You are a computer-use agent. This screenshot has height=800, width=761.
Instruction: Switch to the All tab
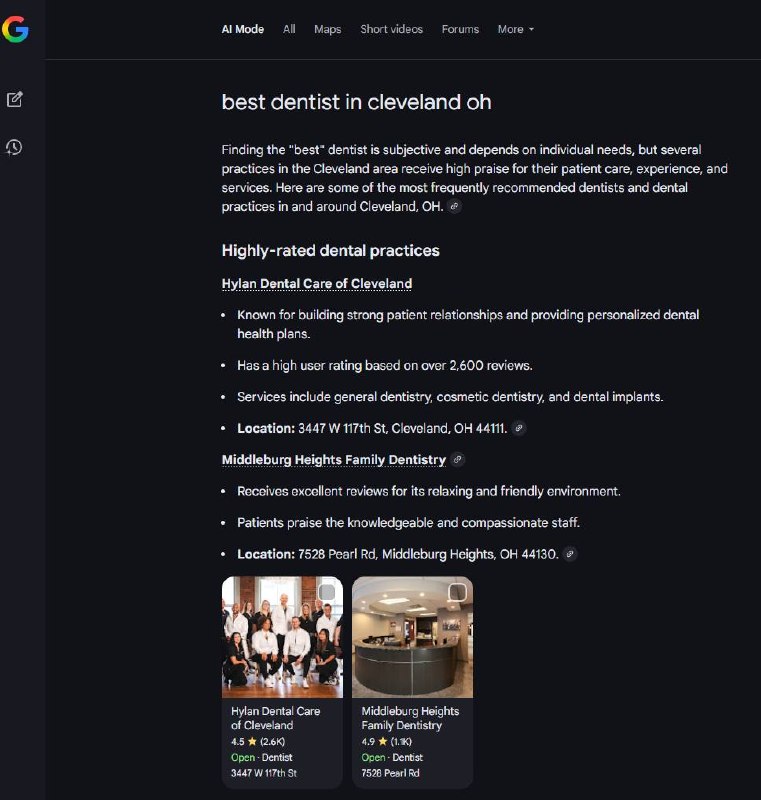pyautogui.click(x=289, y=30)
